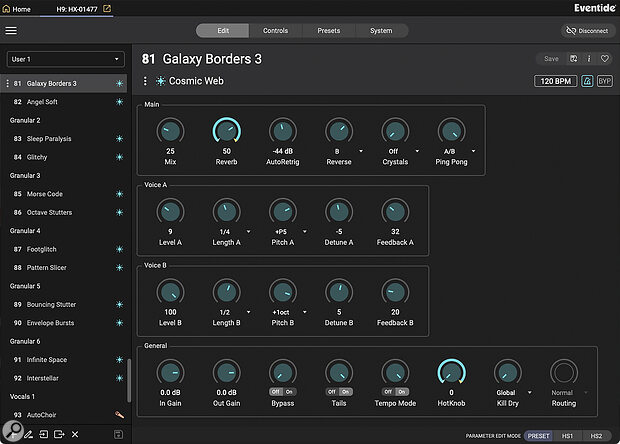The image size is (620, 444).
Task: Open the Crystals dropdown arrow
Action: click(x=417, y=151)
